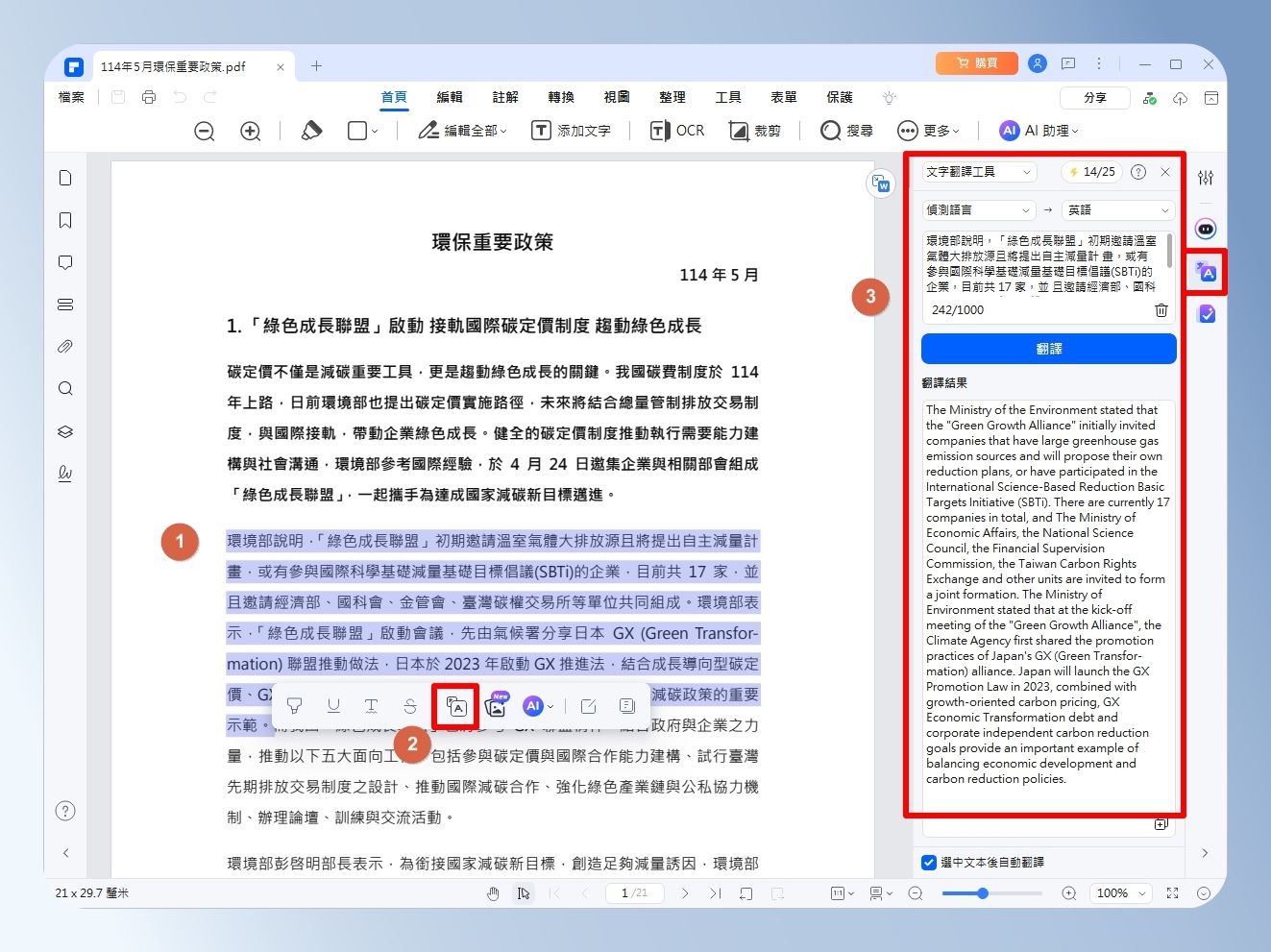Image resolution: width=1271 pixels, height=952 pixels.
Task: Open the text translation tool selector
Action: tap(978, 172)
